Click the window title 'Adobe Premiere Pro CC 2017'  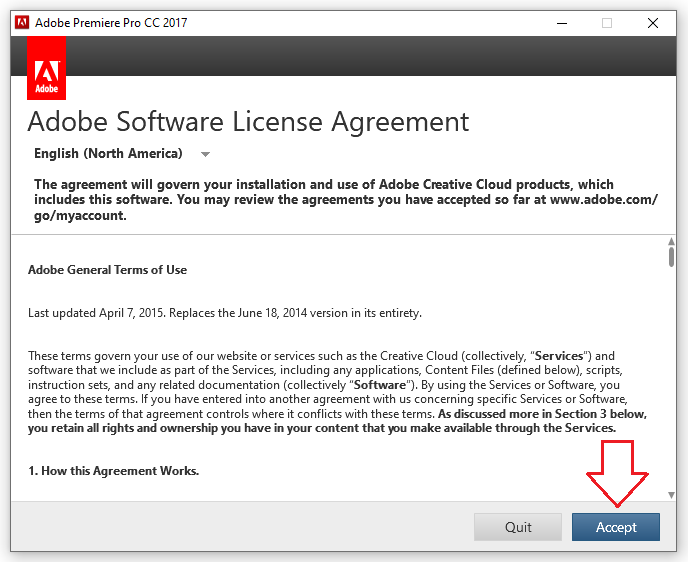click(x=111, y=23)
